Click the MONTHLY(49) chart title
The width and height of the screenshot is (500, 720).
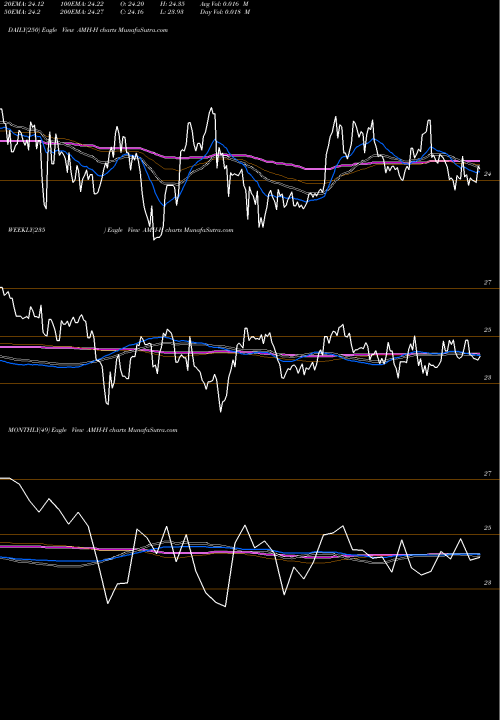(x=92, y=430)
